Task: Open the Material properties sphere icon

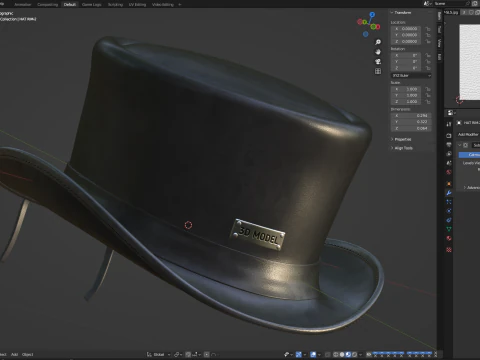Action: pos(449,238)
